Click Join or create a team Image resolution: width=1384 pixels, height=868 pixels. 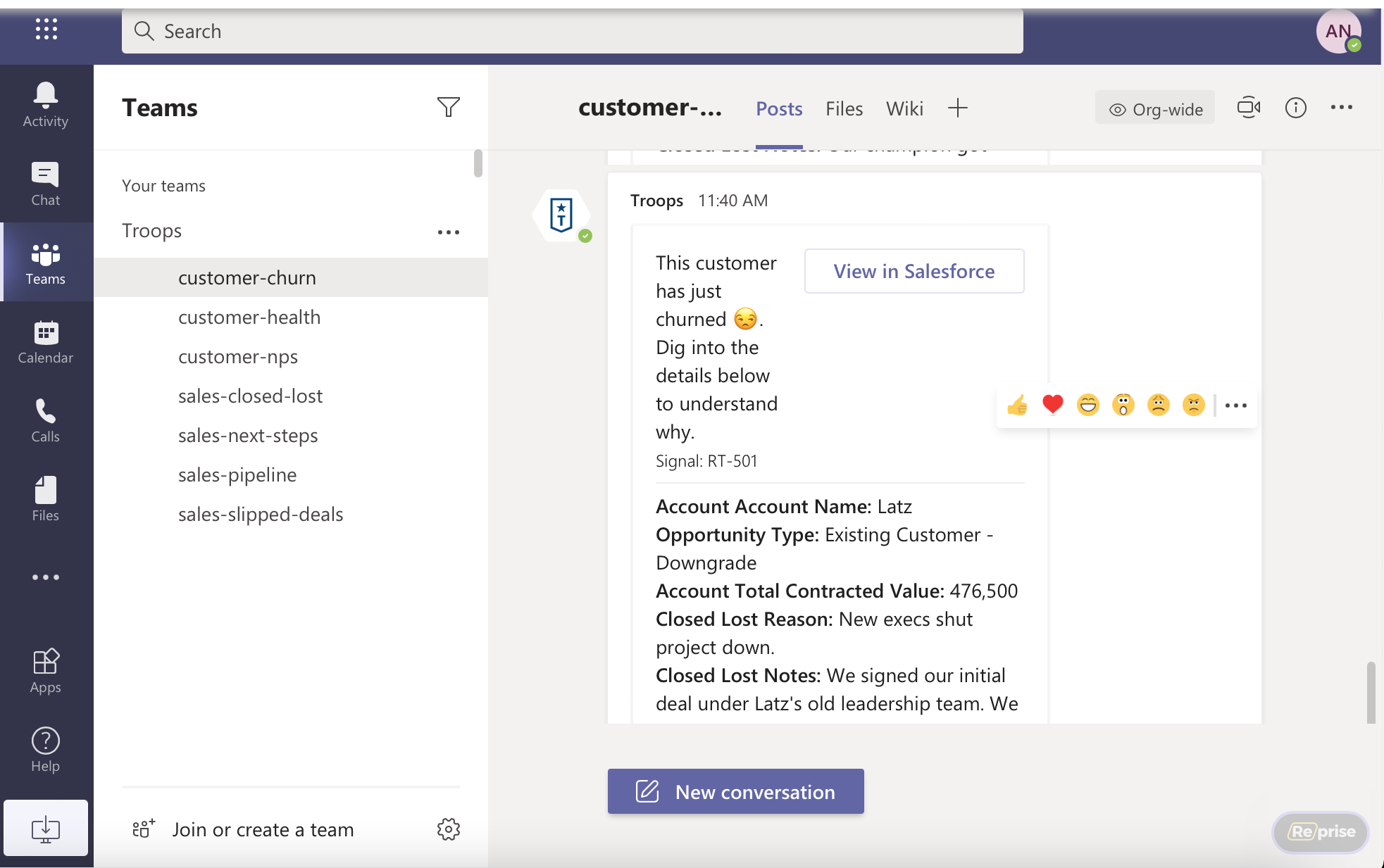pos(243,829)
